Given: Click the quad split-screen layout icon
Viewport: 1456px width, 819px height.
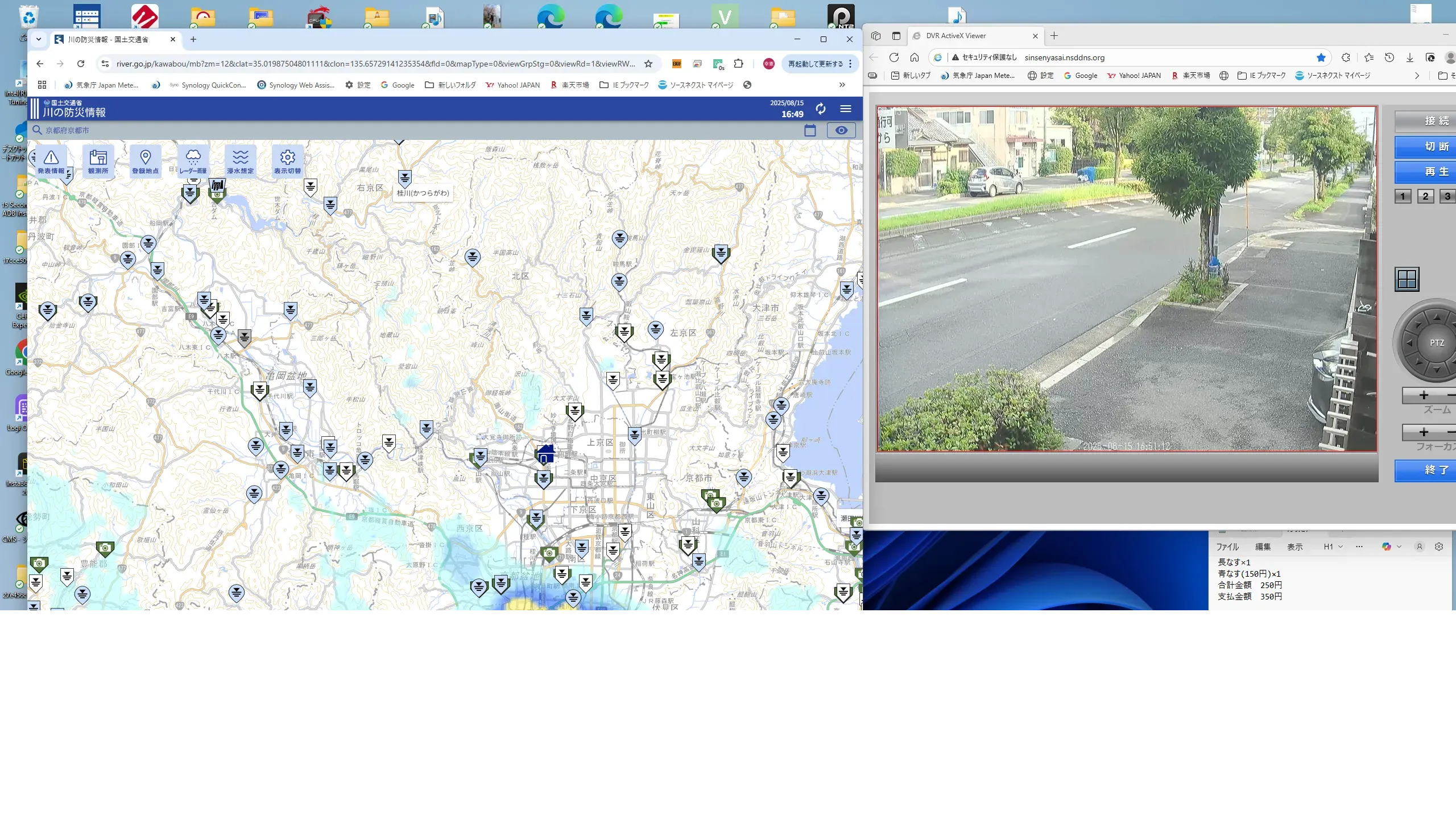Looking at the screenshot, I should [x=1407, y=279].
